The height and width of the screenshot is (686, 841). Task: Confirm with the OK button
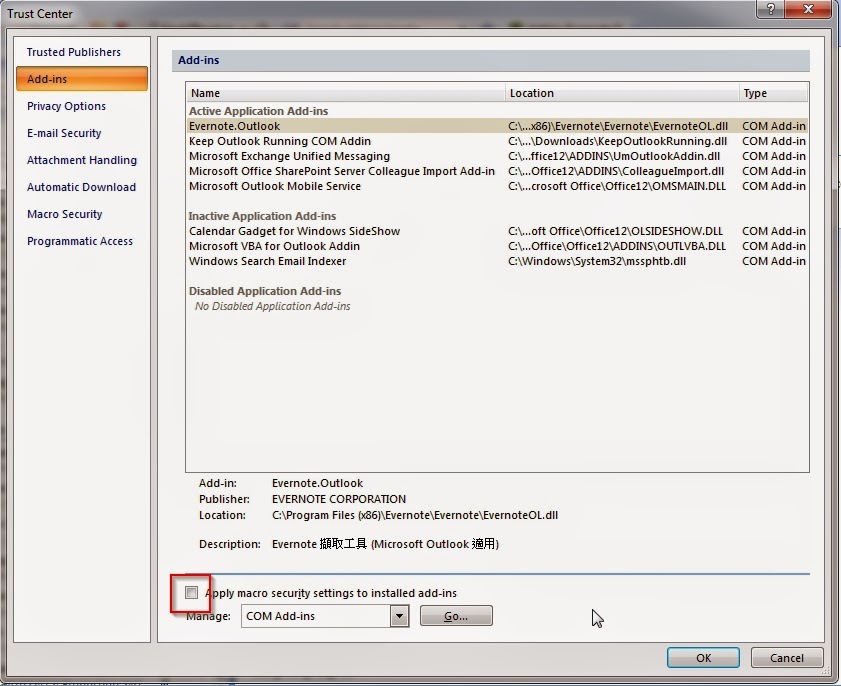click(703, 658)
